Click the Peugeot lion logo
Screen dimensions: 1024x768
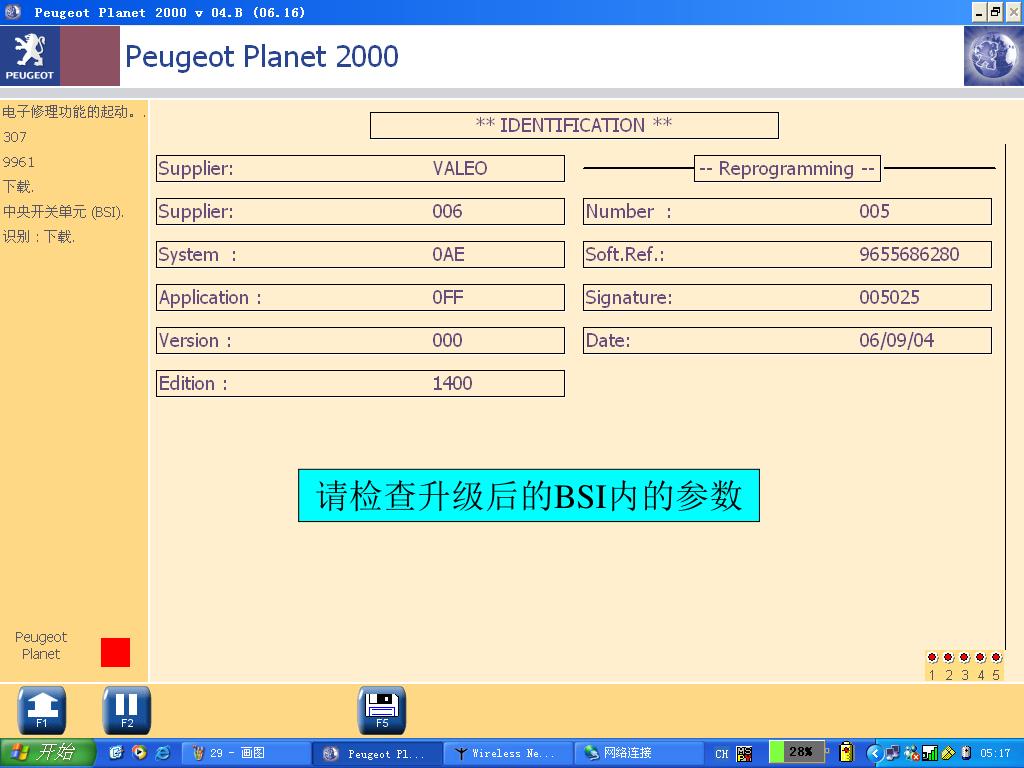coord(30,56)
